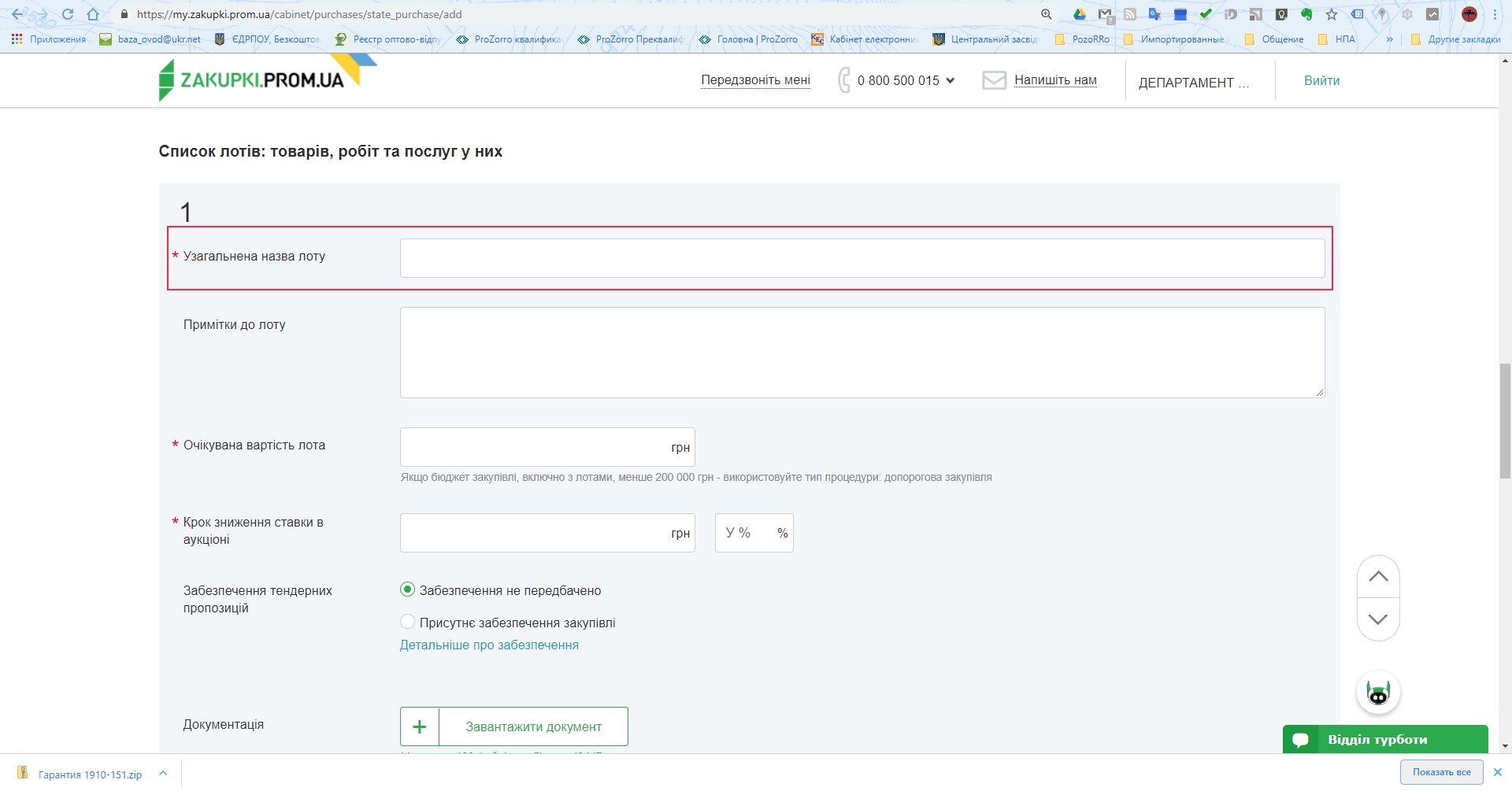
Task: Click the 'Узагальнена назва лоту' input field
Action: 862,258
